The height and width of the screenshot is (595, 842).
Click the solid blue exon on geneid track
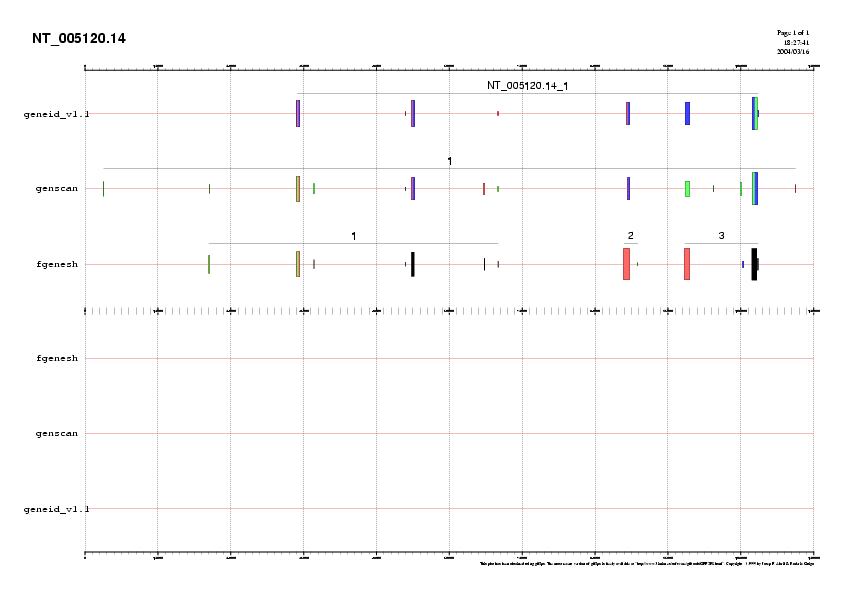[687, 114]
